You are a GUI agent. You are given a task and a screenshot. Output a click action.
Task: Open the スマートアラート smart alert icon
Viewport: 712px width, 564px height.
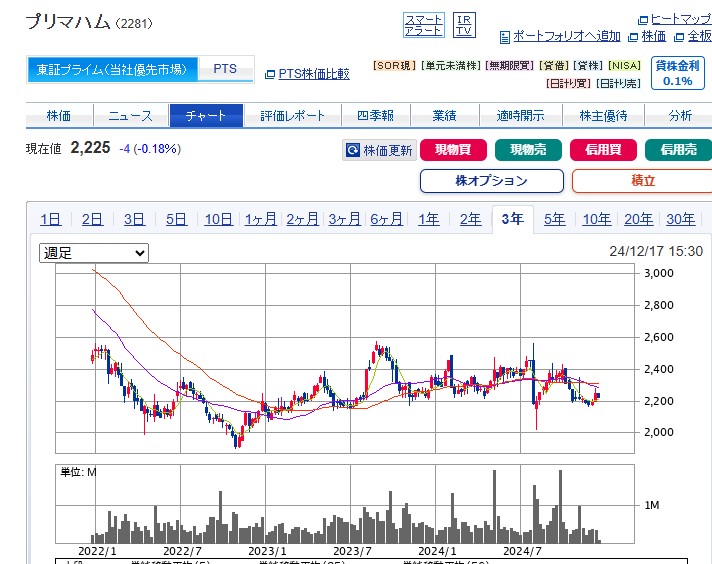click(x=424, y=25)
